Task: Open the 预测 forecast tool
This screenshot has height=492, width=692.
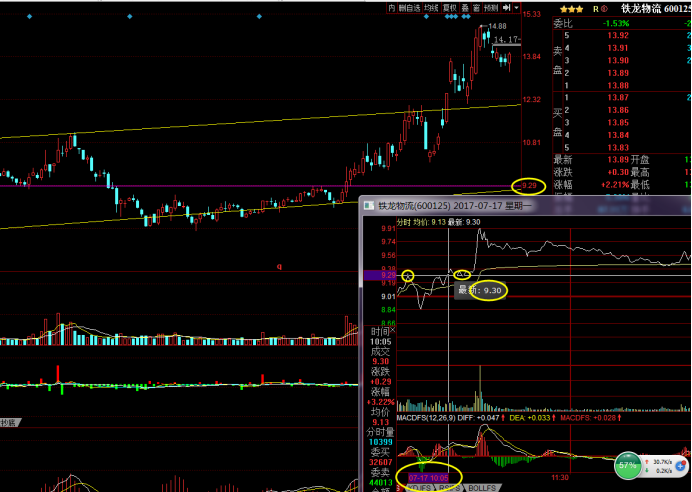Action: coord(492,7)
